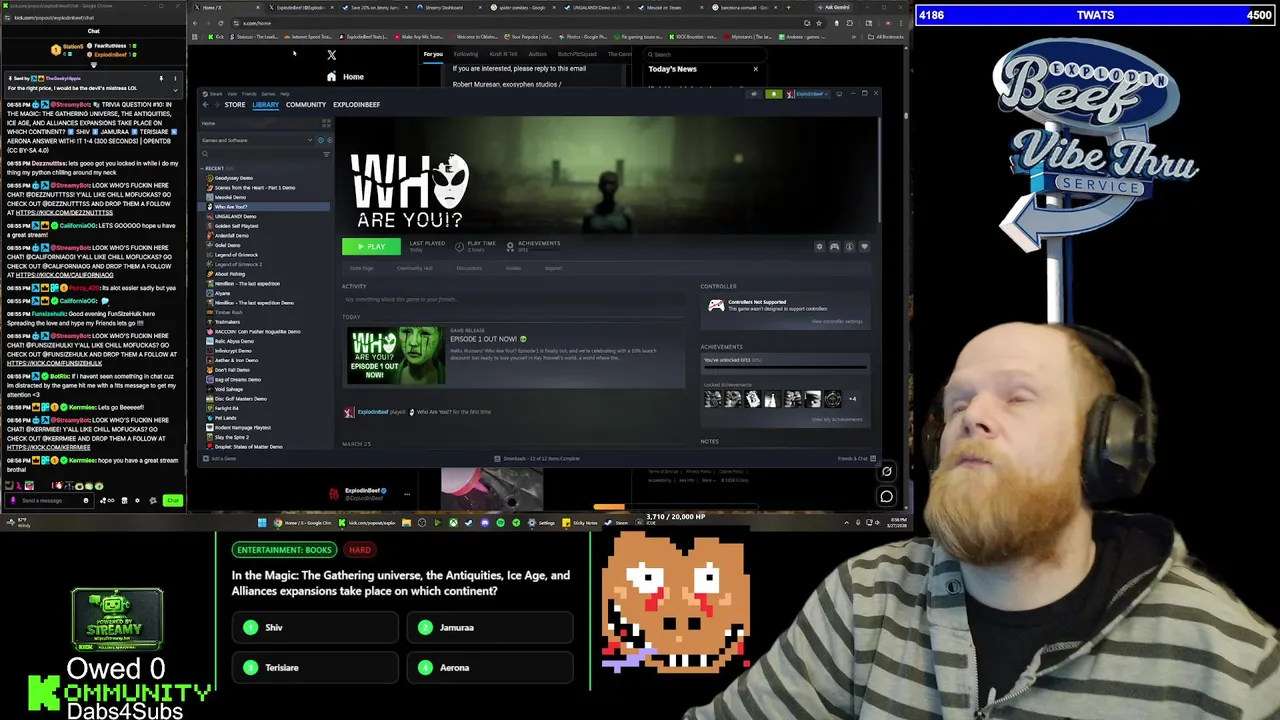
Task: Click the activity 'Say something' input field
Action: 512,299
